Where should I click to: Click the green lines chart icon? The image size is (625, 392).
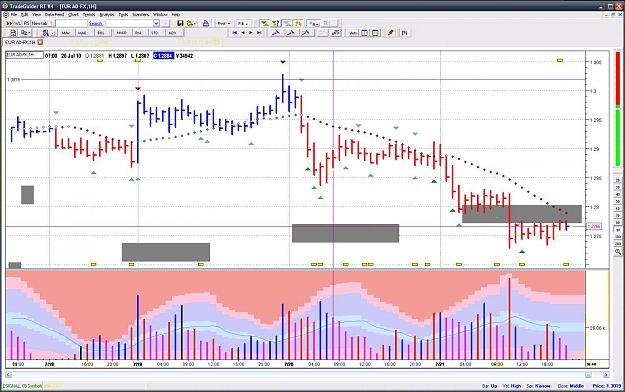287,24
